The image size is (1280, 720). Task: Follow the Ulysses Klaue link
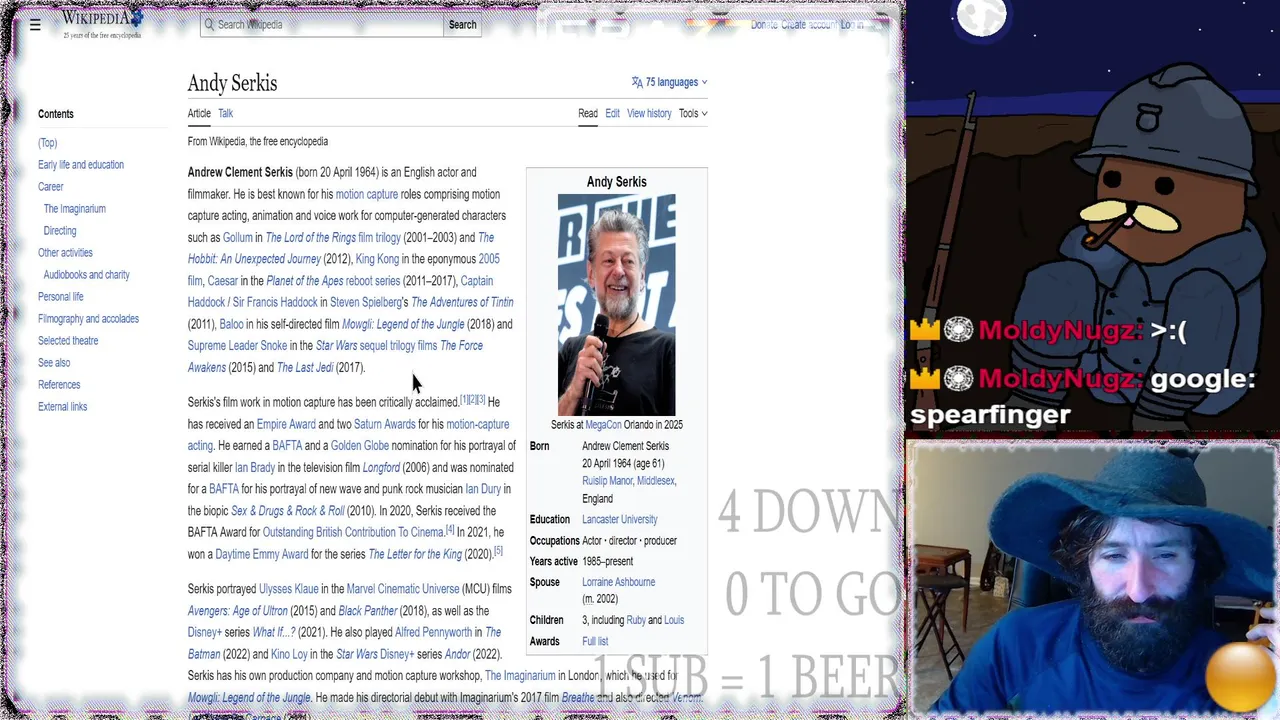coord(288,589)
